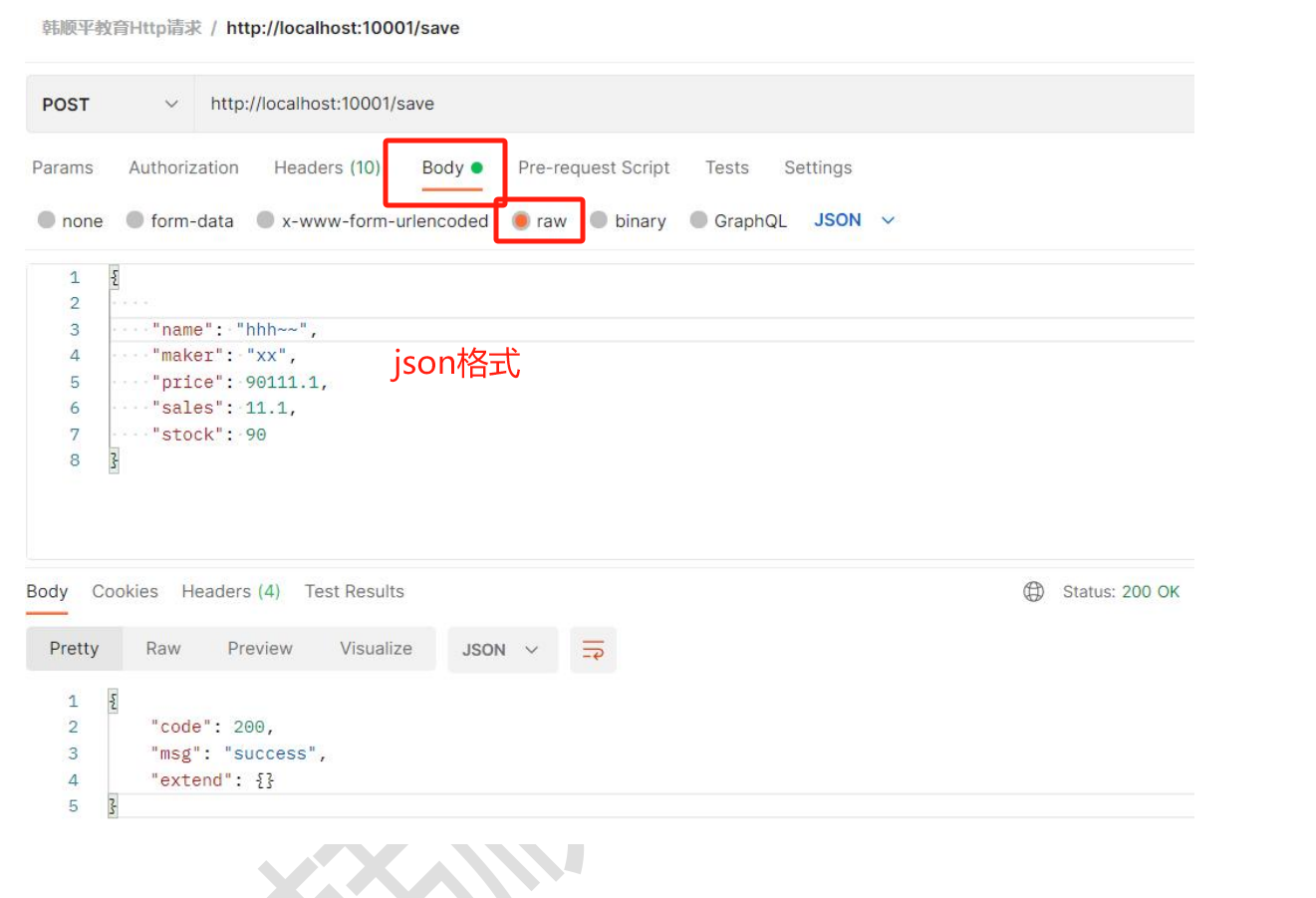Open the Params tab

click(63, 167)
